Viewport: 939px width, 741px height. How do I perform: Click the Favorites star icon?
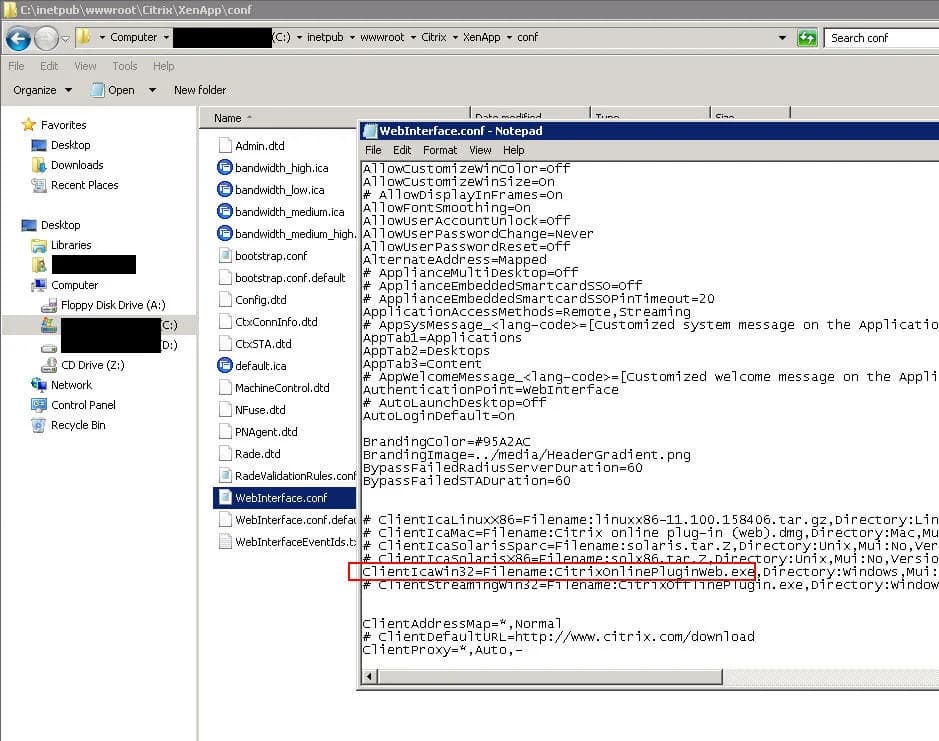28,125
